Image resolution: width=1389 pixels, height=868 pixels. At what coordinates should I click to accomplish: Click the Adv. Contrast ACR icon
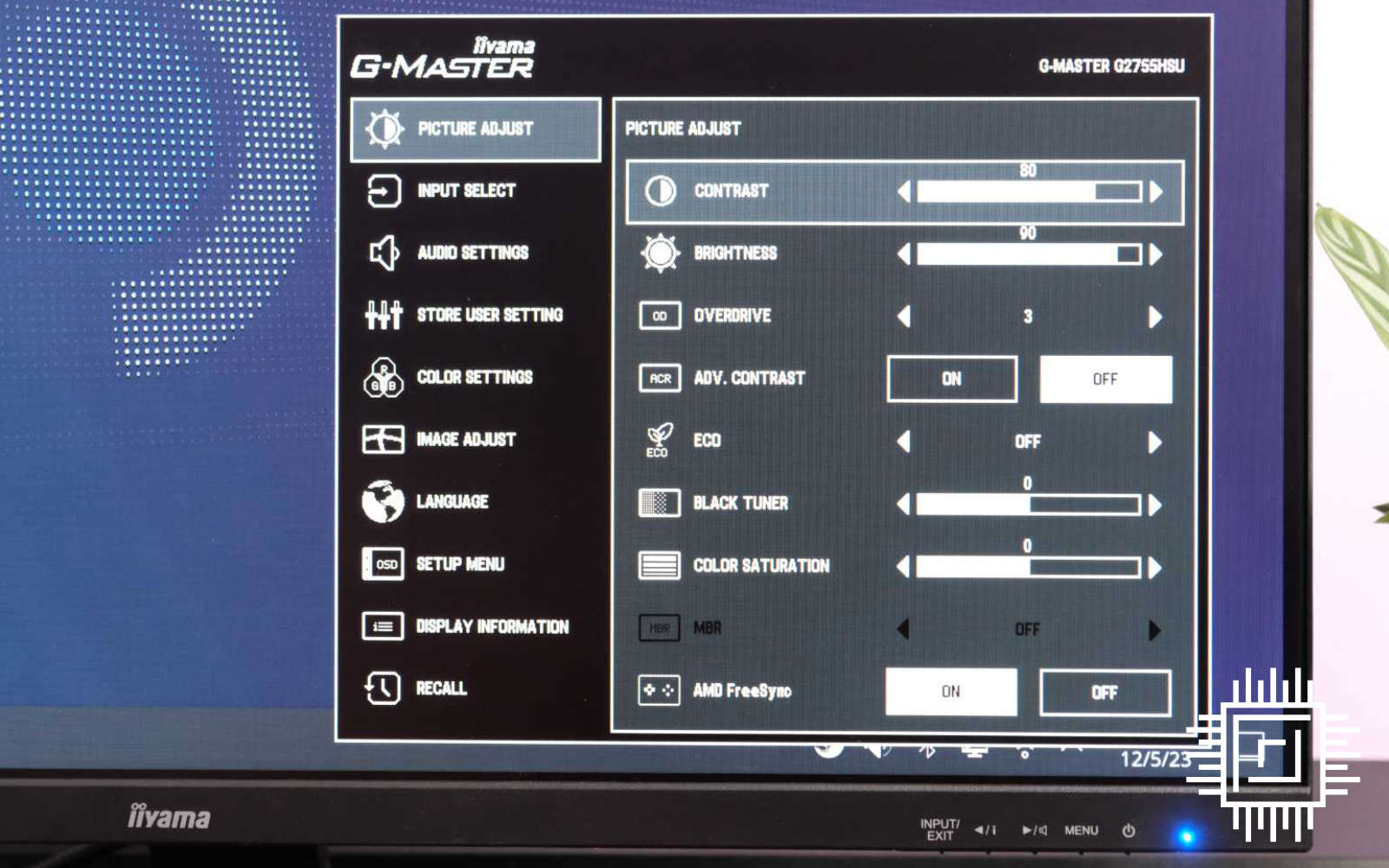660,378
